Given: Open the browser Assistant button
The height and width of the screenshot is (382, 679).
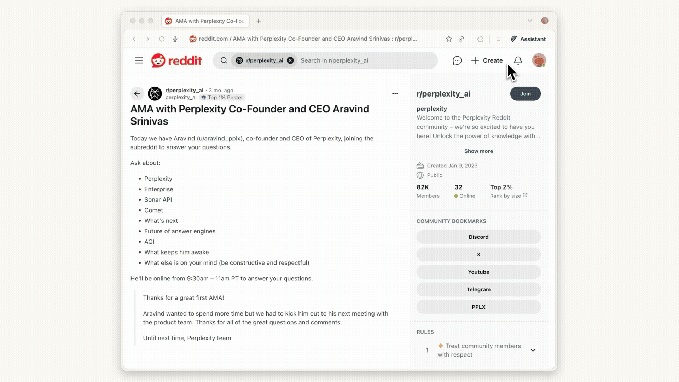Looking at the screenshot, I should [x=528, y=39].
